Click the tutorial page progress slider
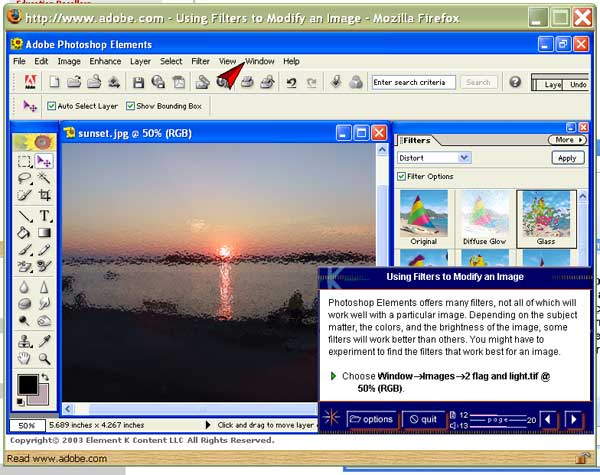The image size is (600, 475). (497, 420)
